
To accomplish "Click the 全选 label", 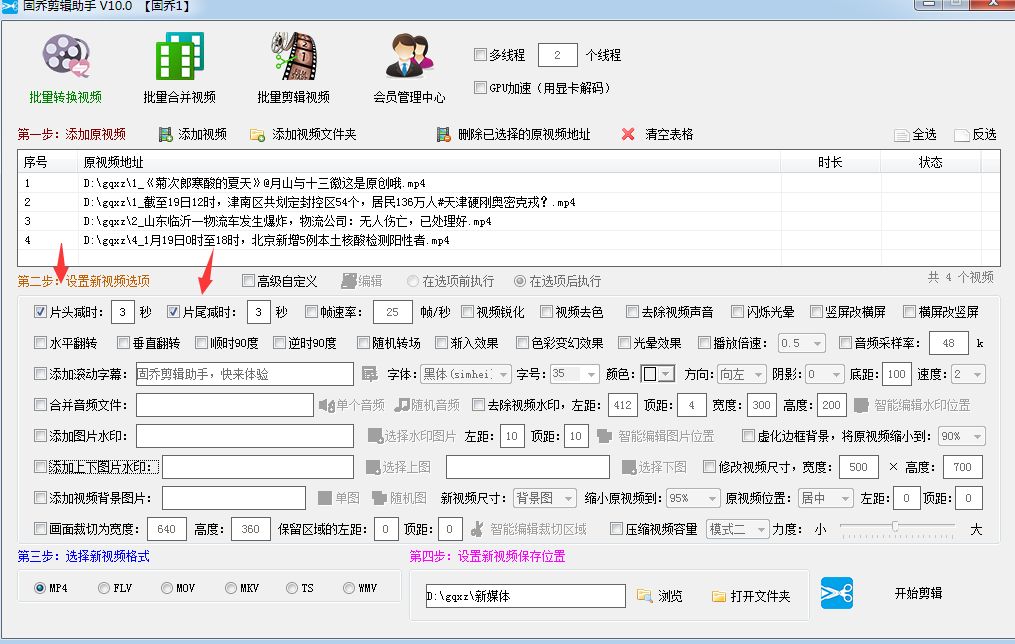I will point(924,135).
